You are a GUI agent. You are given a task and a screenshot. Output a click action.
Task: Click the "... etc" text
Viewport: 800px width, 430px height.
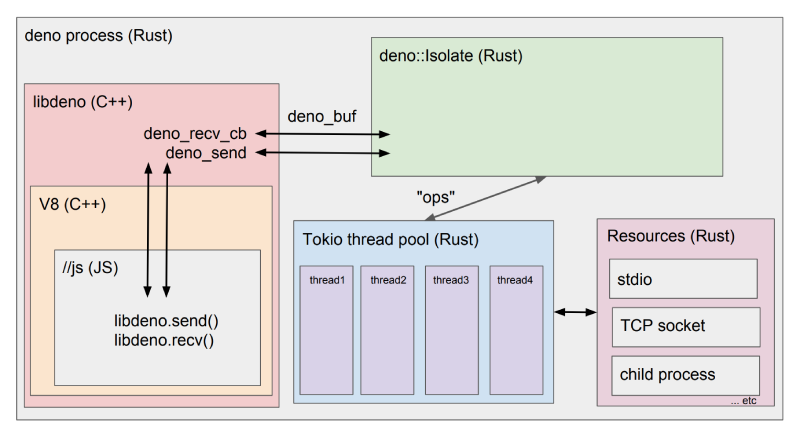click(743, 401)
